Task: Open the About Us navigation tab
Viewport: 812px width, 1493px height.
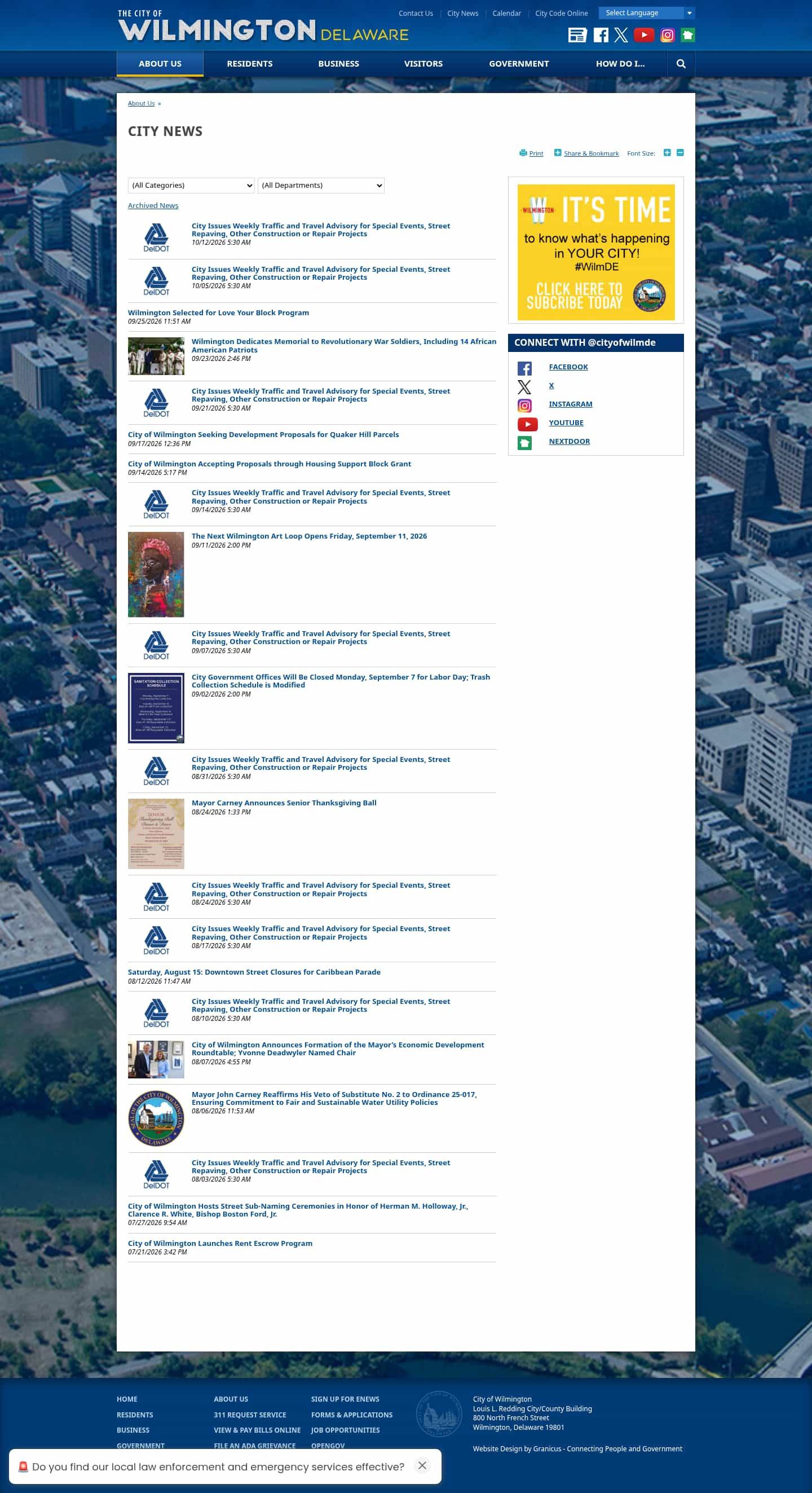Action: [160, 64]
